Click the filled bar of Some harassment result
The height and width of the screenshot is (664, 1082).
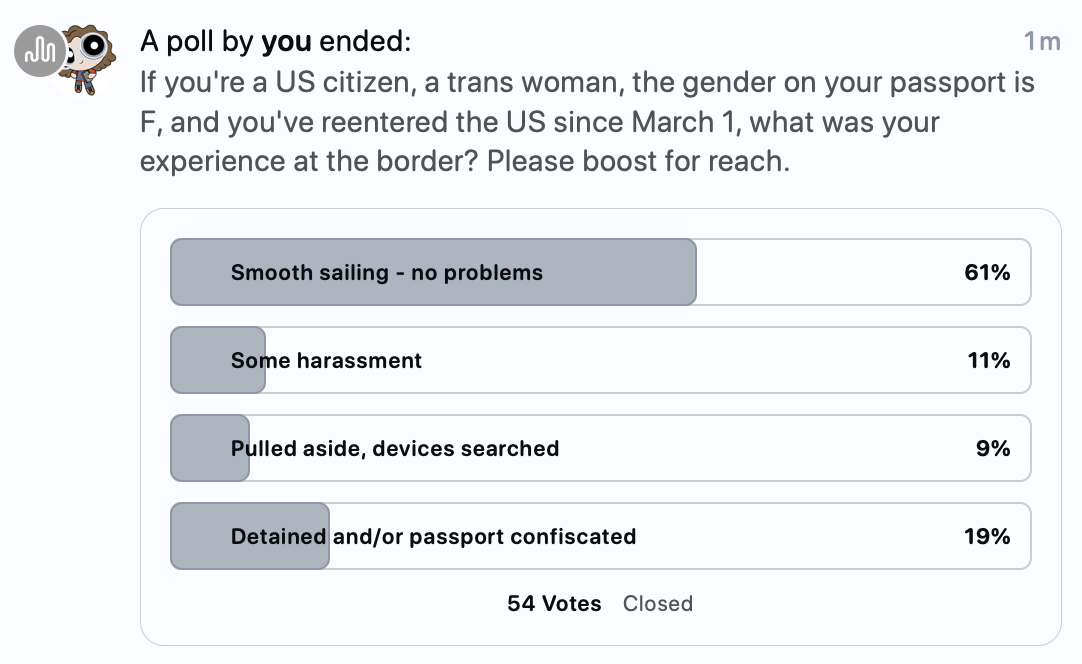pos(218,360)
